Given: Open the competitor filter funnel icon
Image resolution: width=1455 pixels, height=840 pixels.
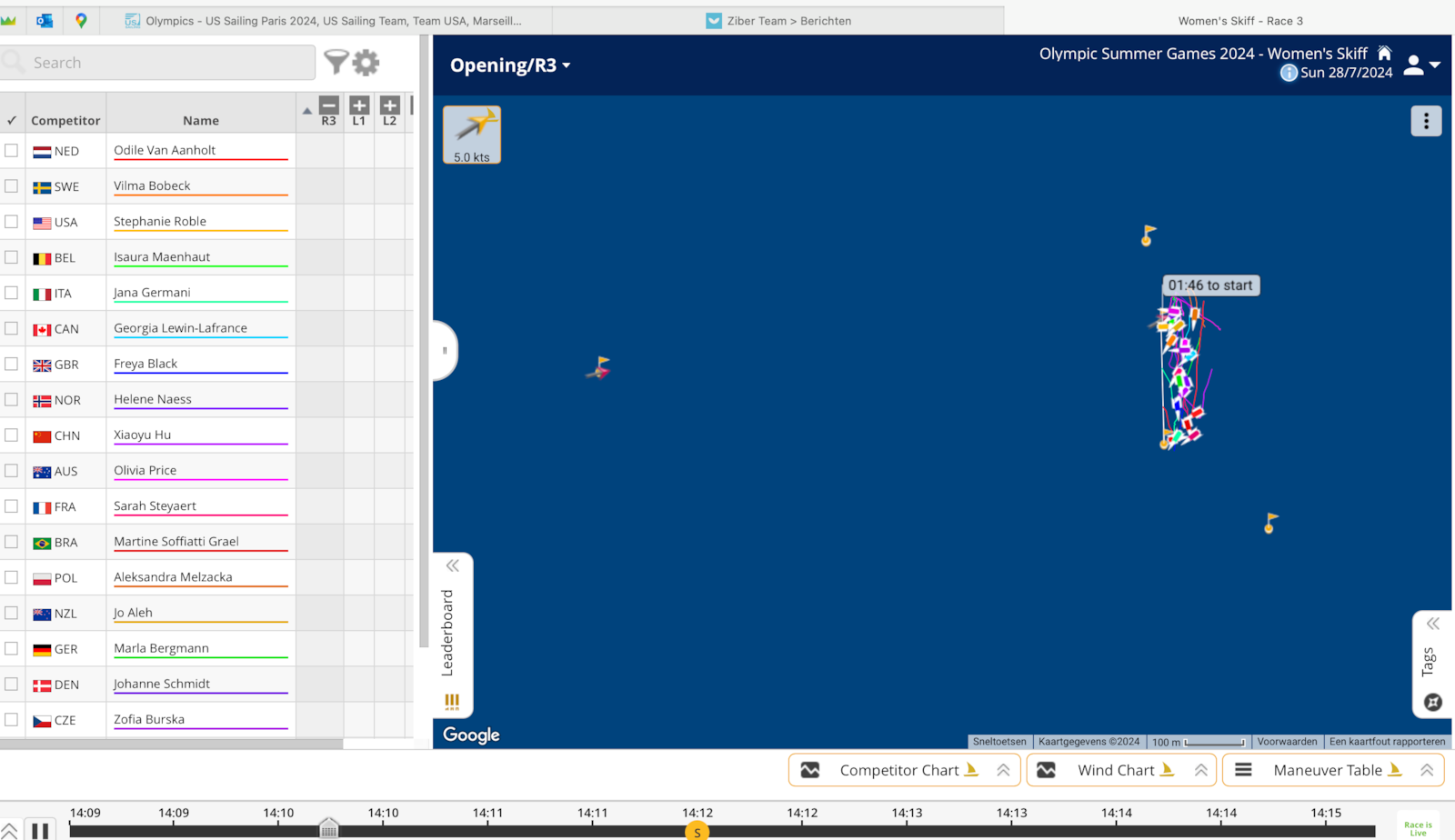Looking at the screenshot, I should [336, 62].
